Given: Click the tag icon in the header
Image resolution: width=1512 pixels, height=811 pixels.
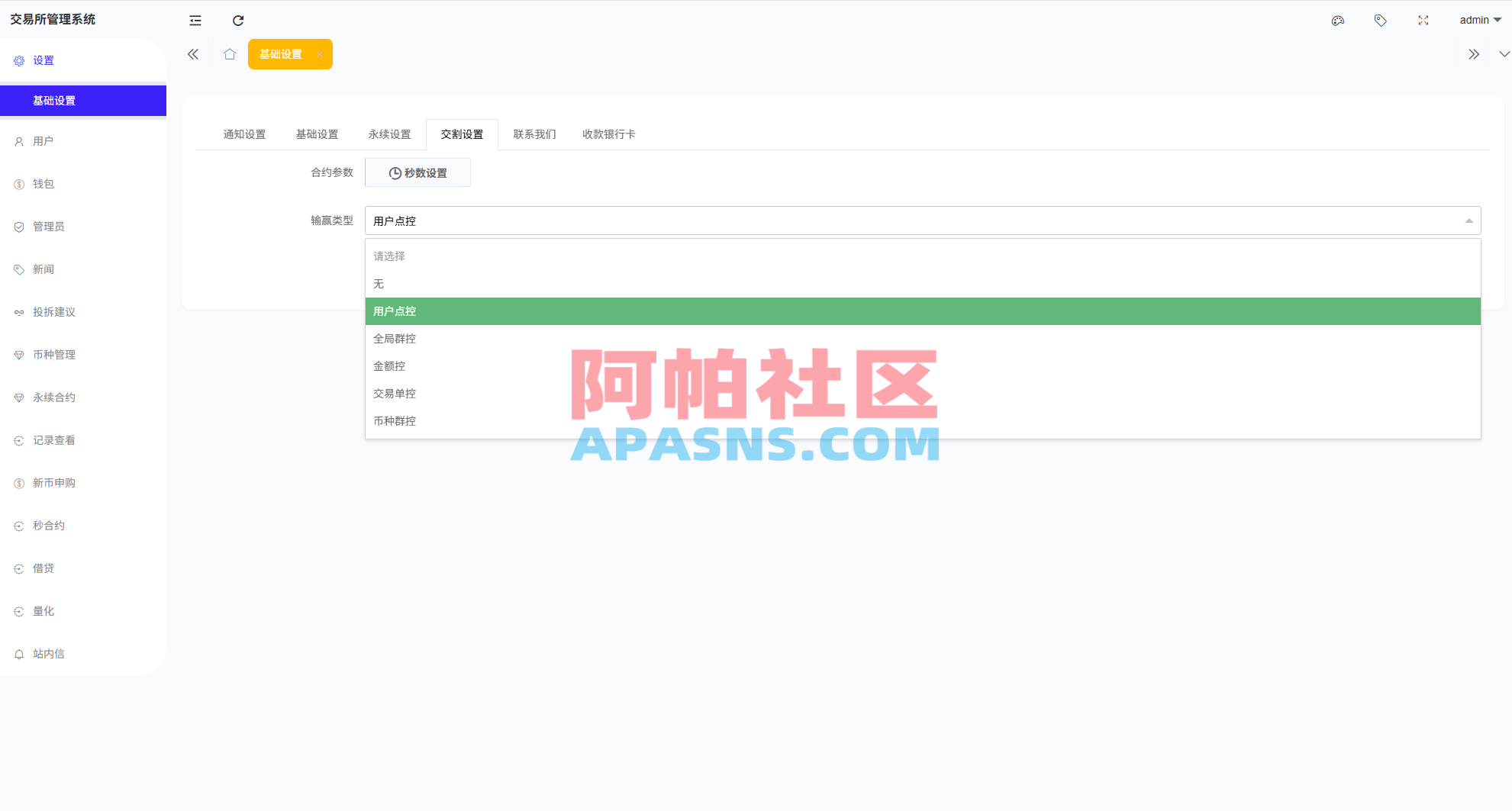Looking at the screenshot, I should tap(1380, 20).
